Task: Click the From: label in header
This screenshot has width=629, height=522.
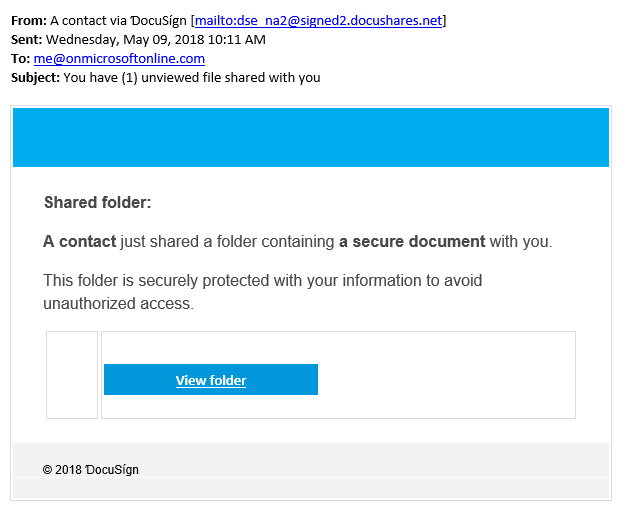Action: 29,20
